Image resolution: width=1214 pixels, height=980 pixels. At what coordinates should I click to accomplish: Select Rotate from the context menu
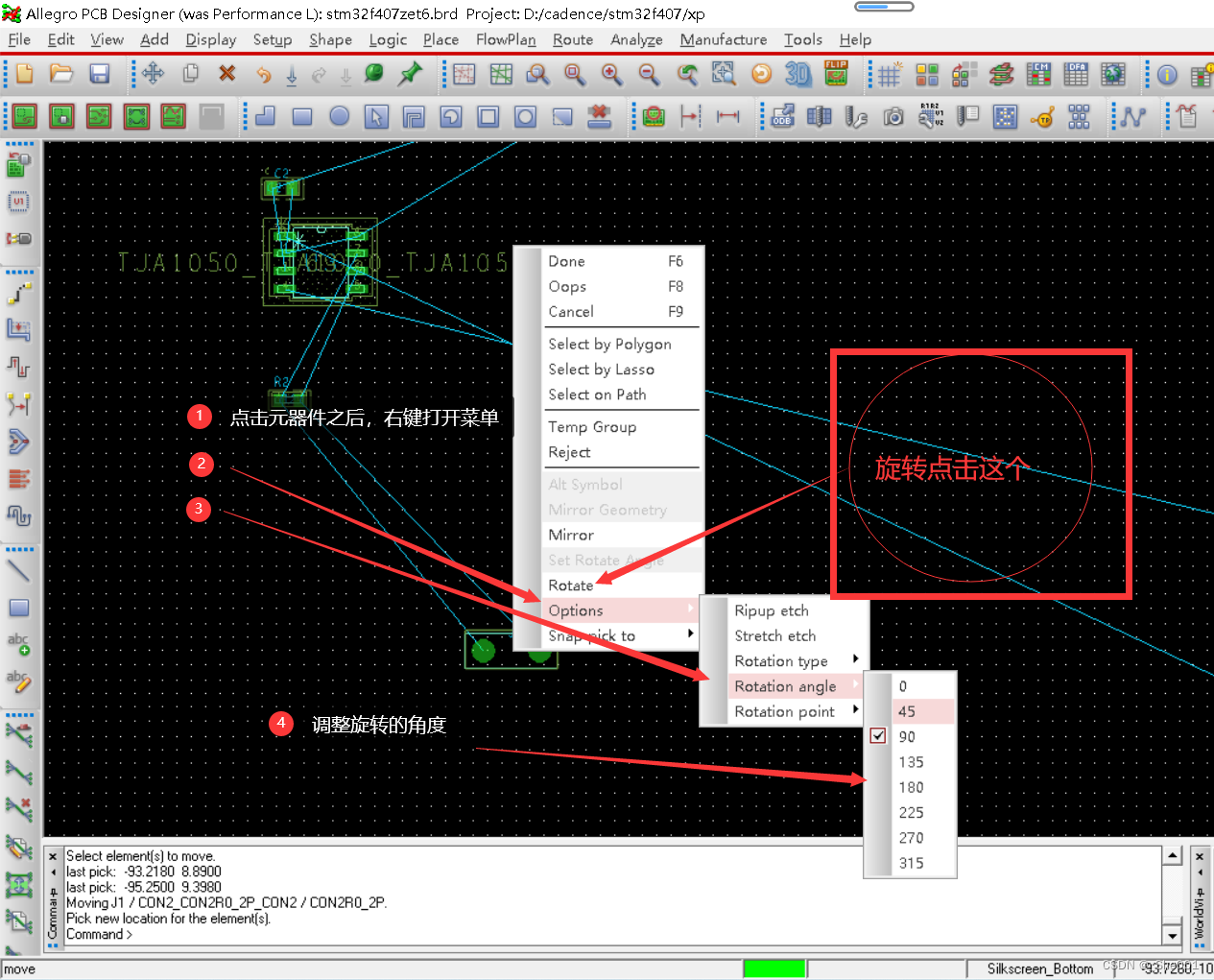tap(571, 586)
